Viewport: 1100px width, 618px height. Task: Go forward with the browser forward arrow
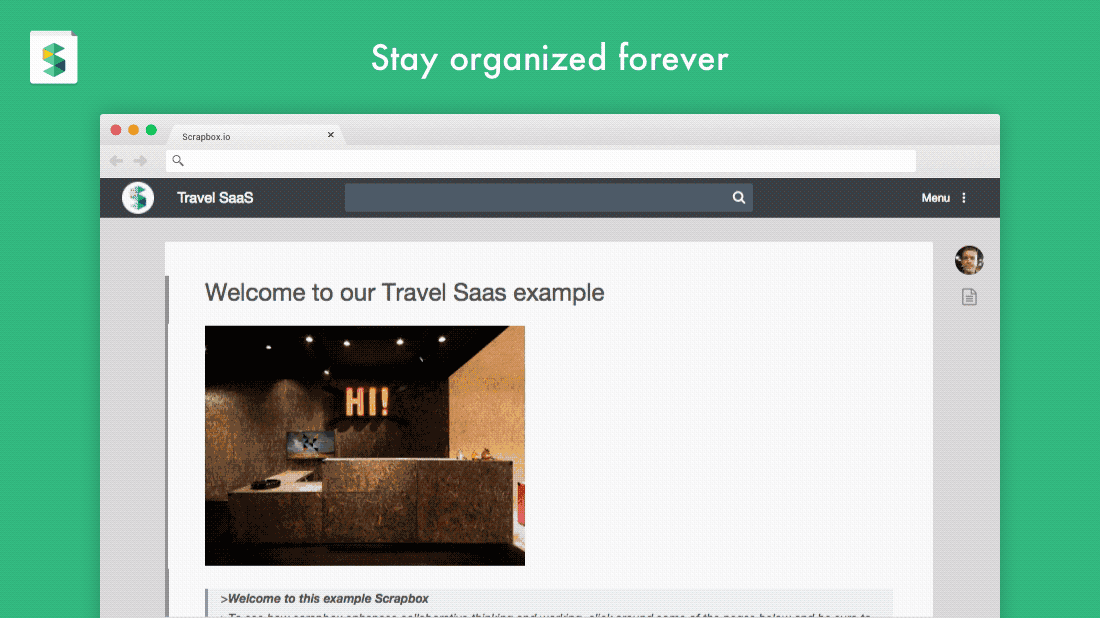pyautogui.click(x=140, y=161)
